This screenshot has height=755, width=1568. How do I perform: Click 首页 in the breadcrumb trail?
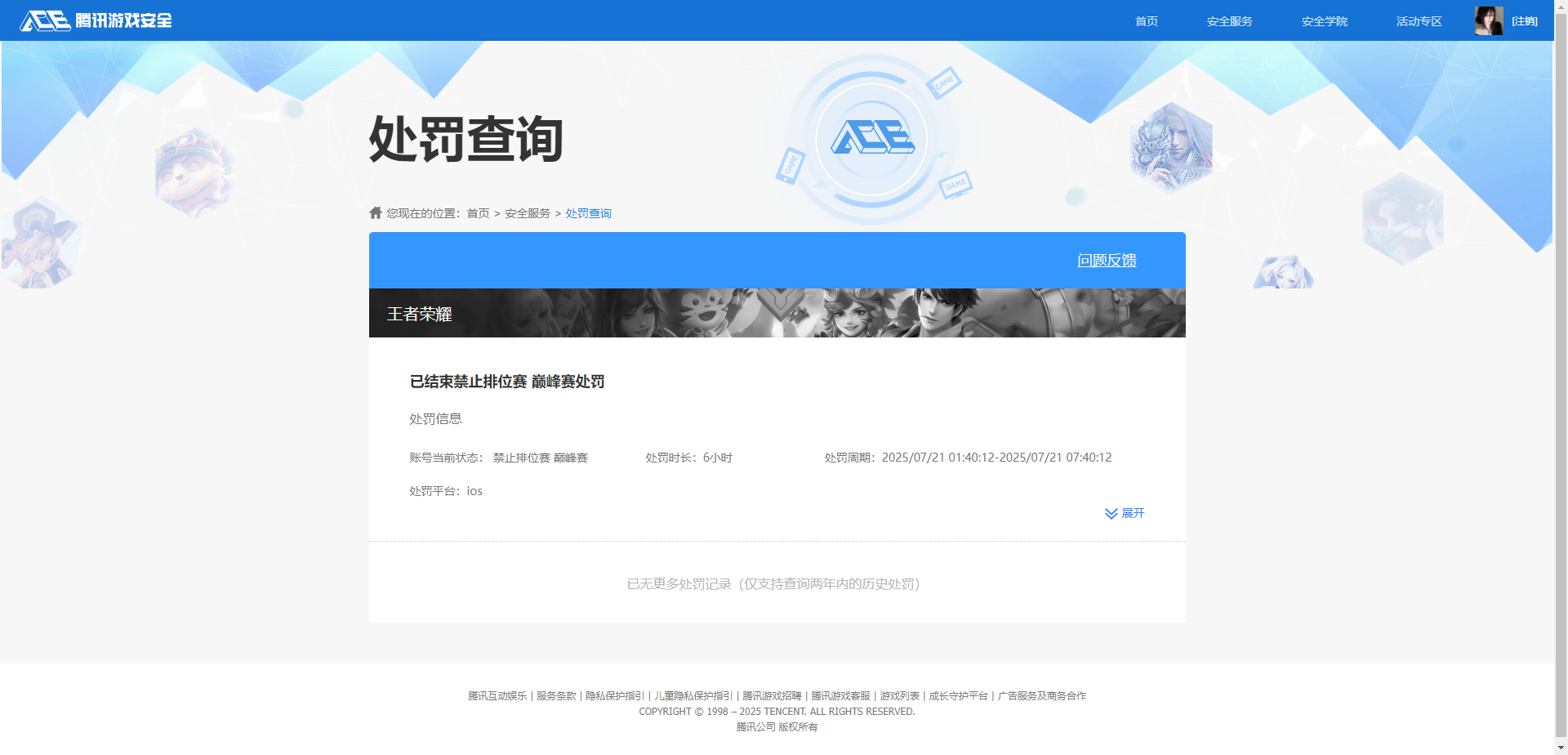tap(477, 212)
